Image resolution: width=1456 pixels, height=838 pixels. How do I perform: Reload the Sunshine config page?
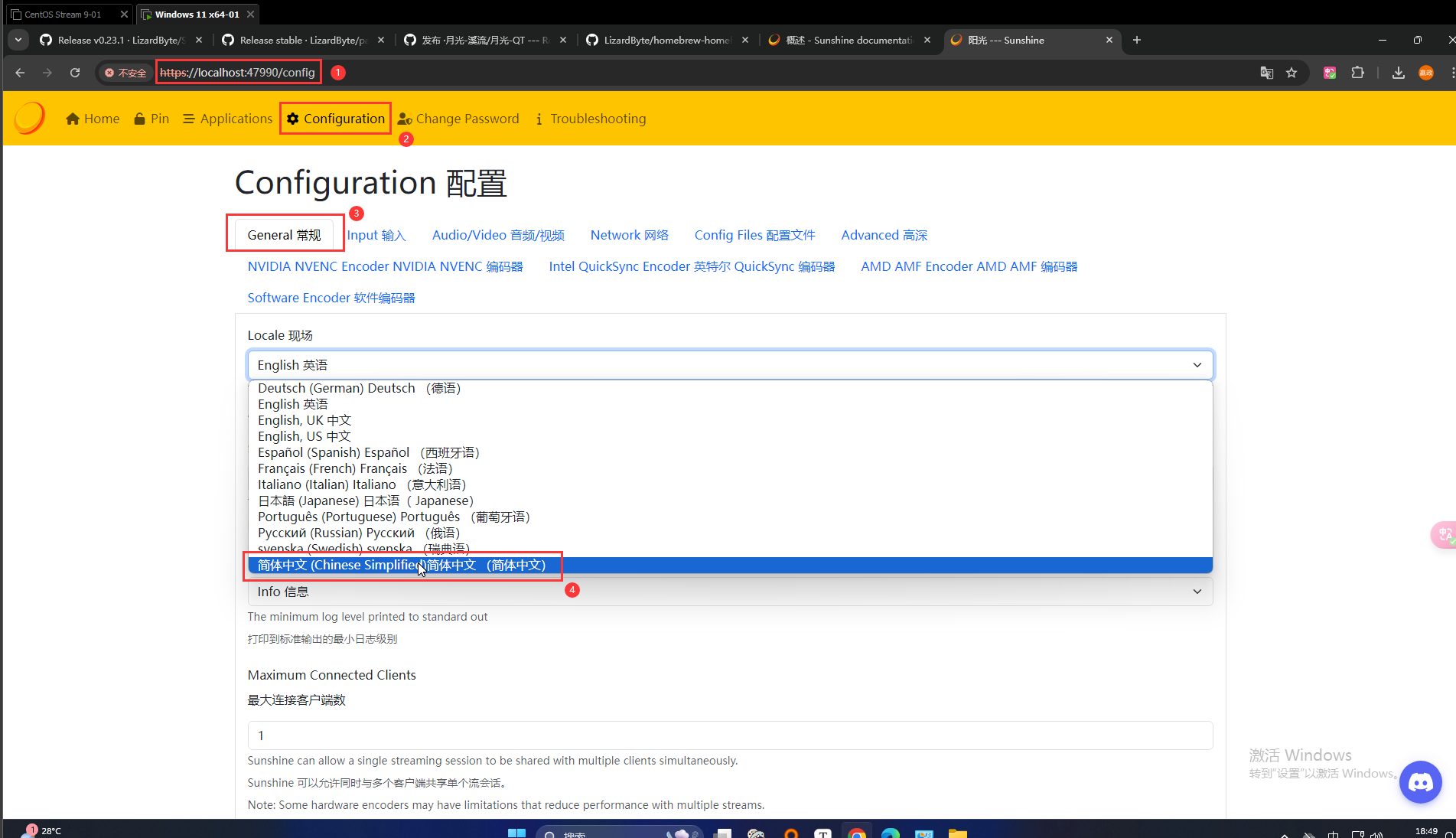75,73
